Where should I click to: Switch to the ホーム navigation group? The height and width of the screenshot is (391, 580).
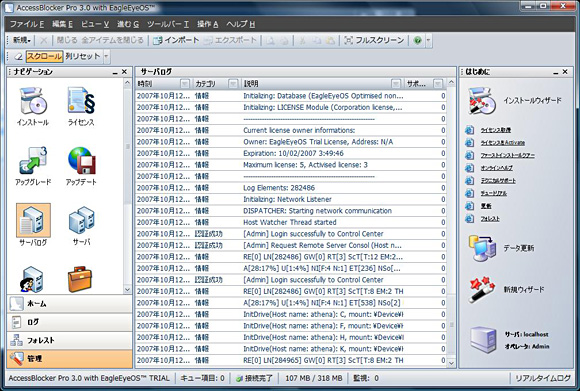pyautogui.click(x=69, y=304)
